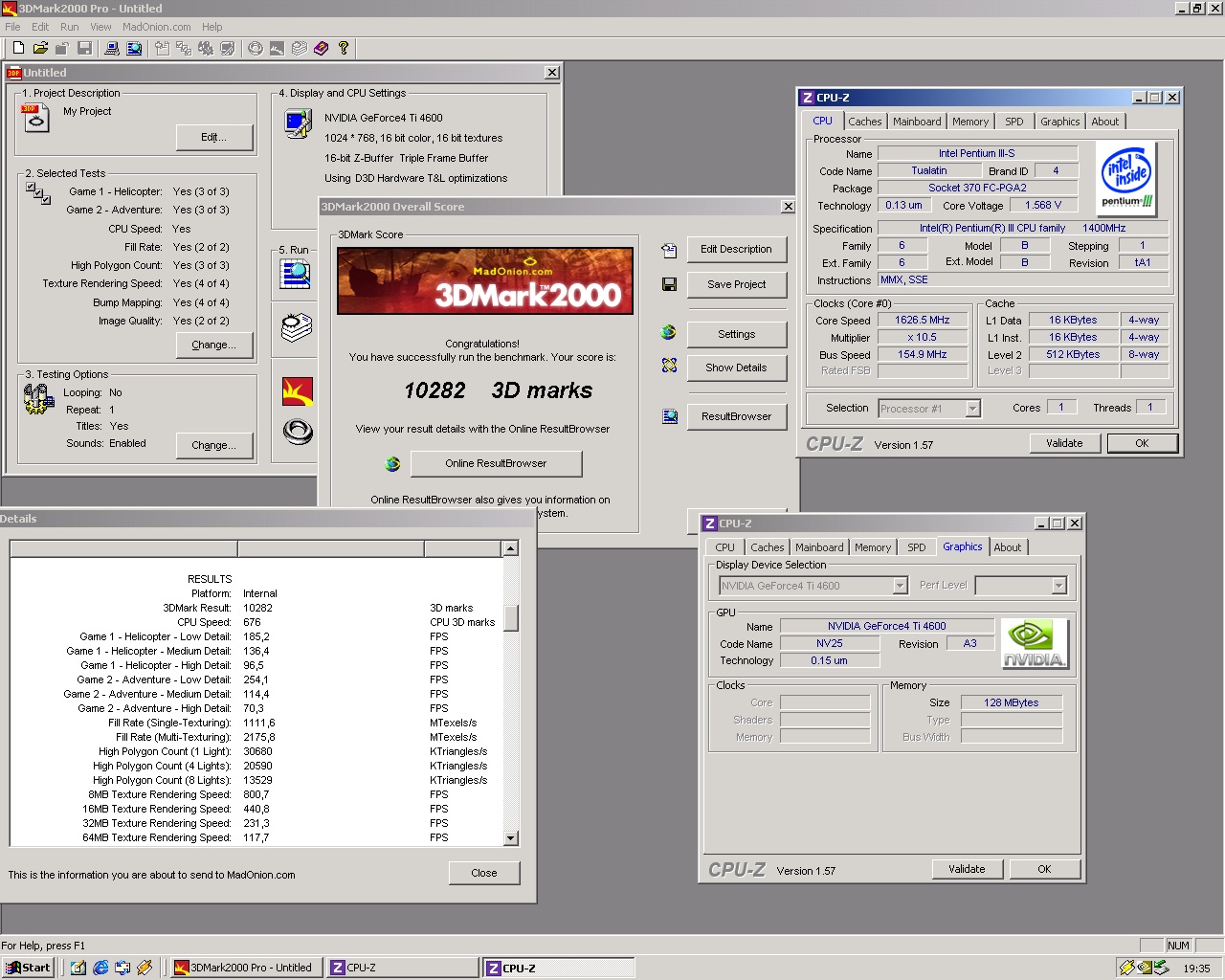Screen dimensions: 1225x980
Task: Click the globe icon beside Settings
Action: [668, 332]
